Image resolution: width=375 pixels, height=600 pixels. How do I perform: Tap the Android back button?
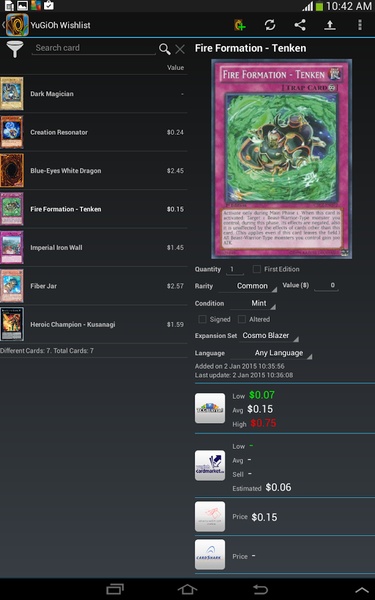tap(260, 589)
